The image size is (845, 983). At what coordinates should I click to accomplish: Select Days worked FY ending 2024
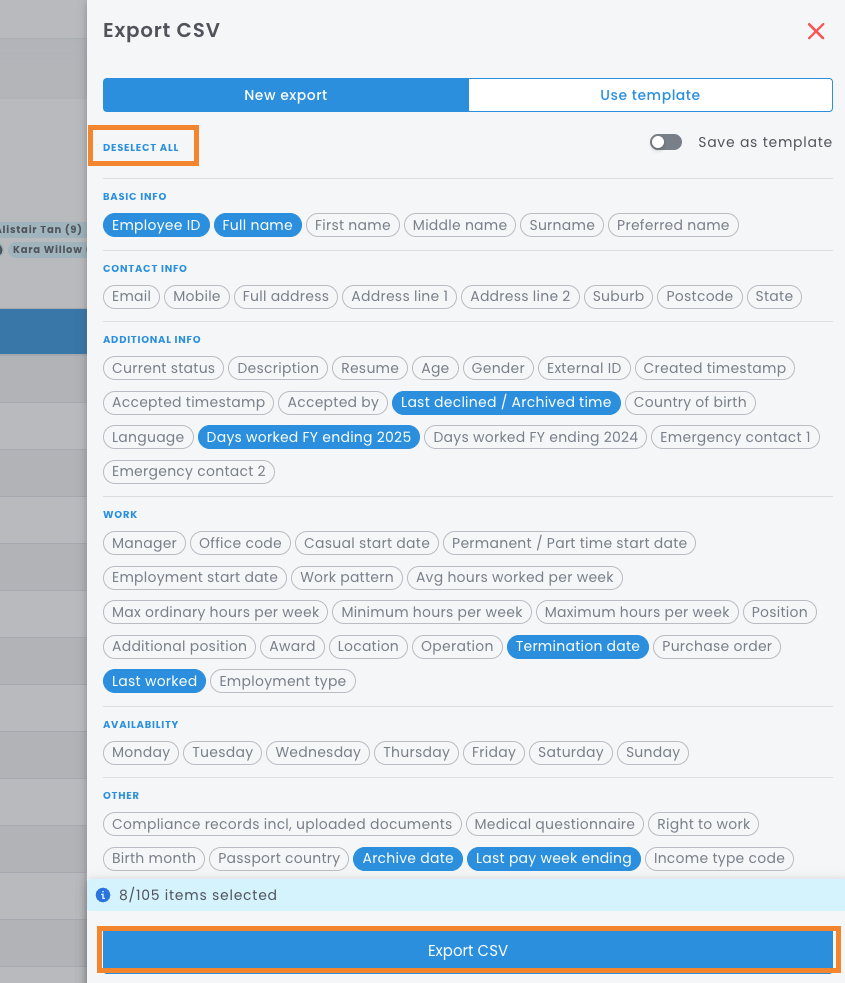click(535, 437)
